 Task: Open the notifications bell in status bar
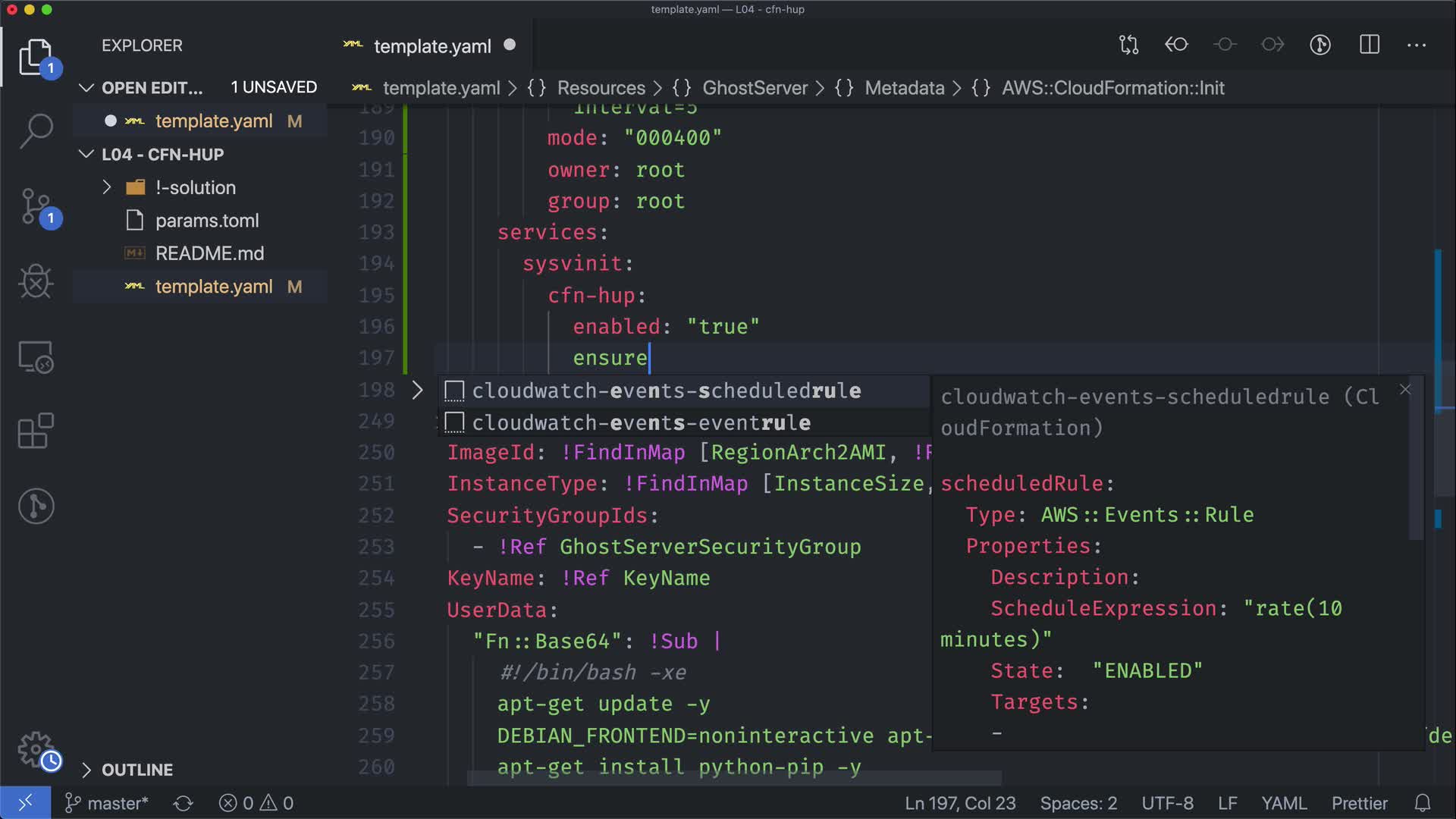tap(1423, 803)
